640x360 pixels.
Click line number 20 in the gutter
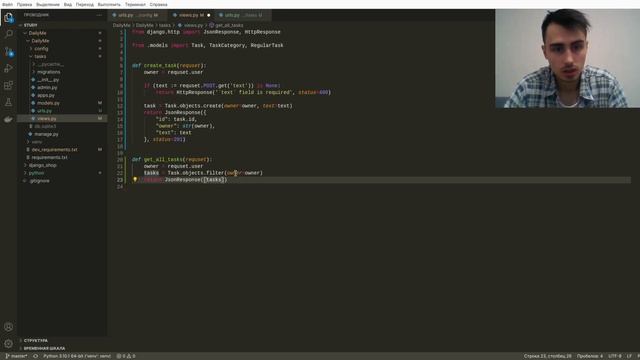(x=120, y=160)
